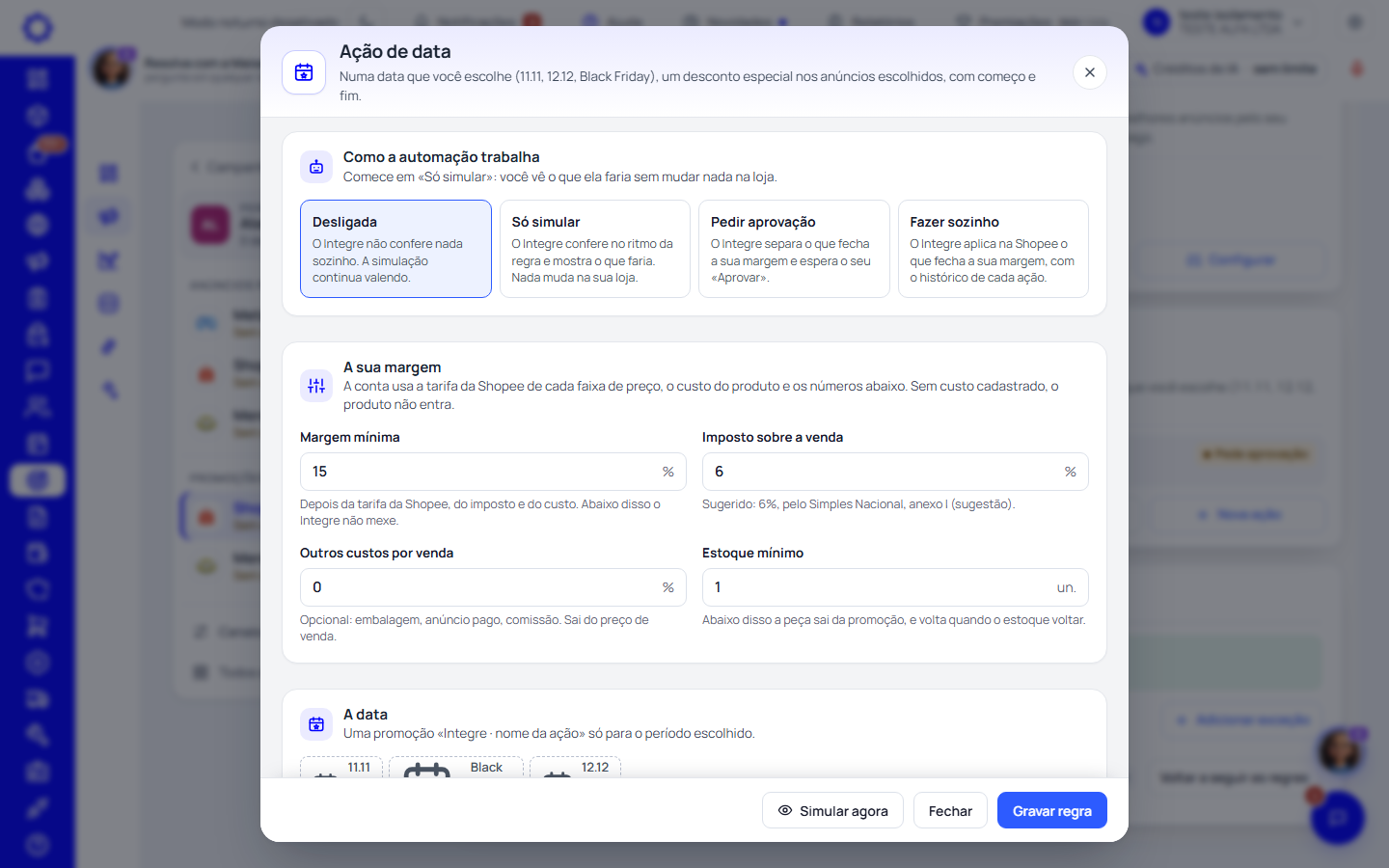Screen dimensions: 1389x868
Task: Choose the 11.11 date preset chip
Action: (x=341, y=768)
